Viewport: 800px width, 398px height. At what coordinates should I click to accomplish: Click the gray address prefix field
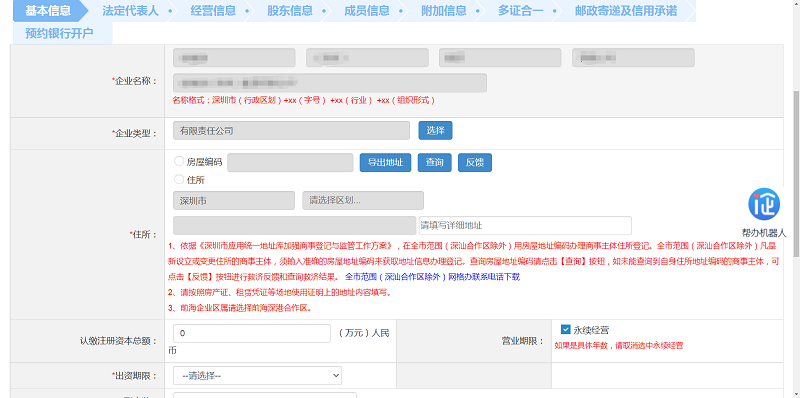[x=295, y=226]
